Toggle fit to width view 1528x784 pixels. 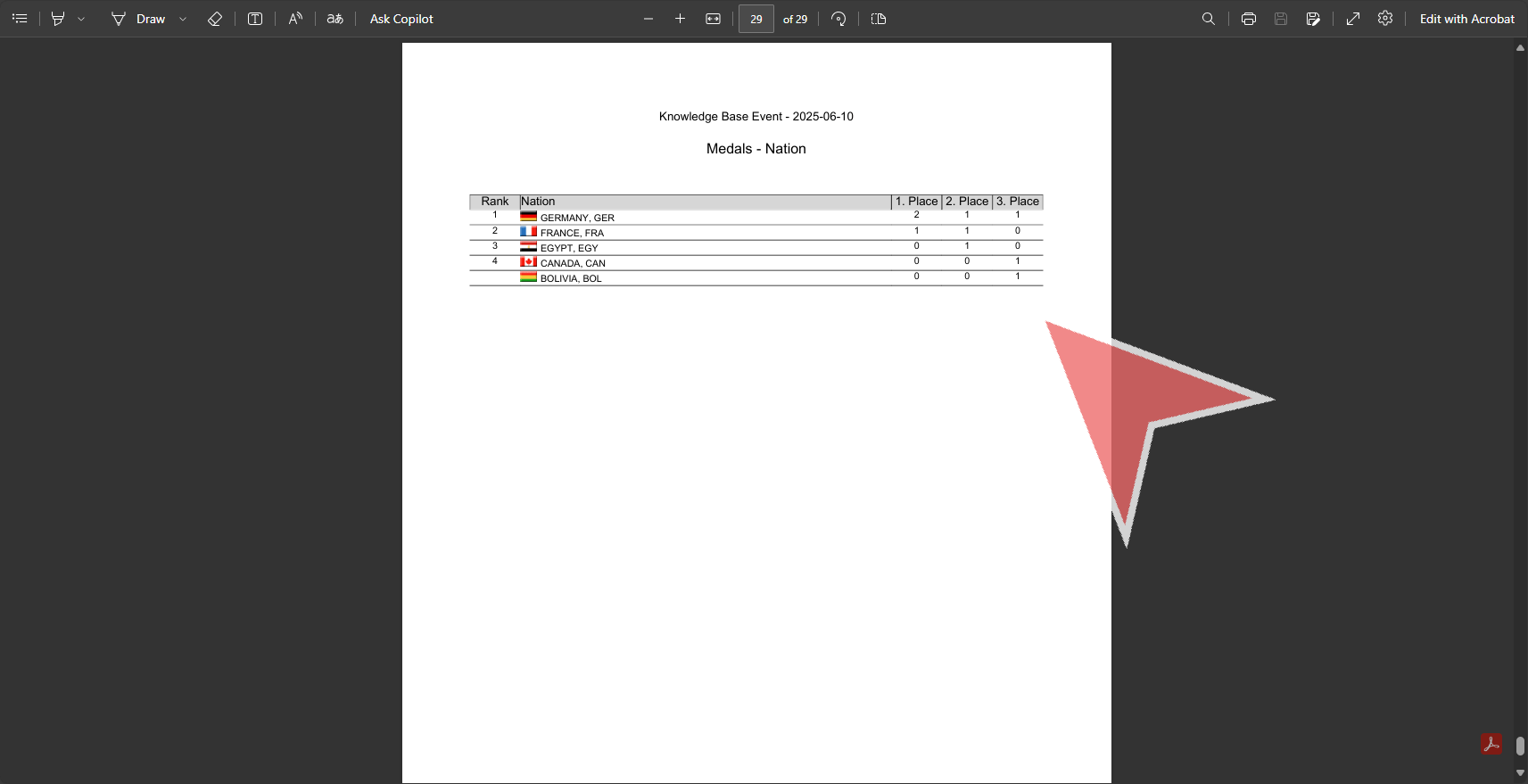tap(713, 19)
